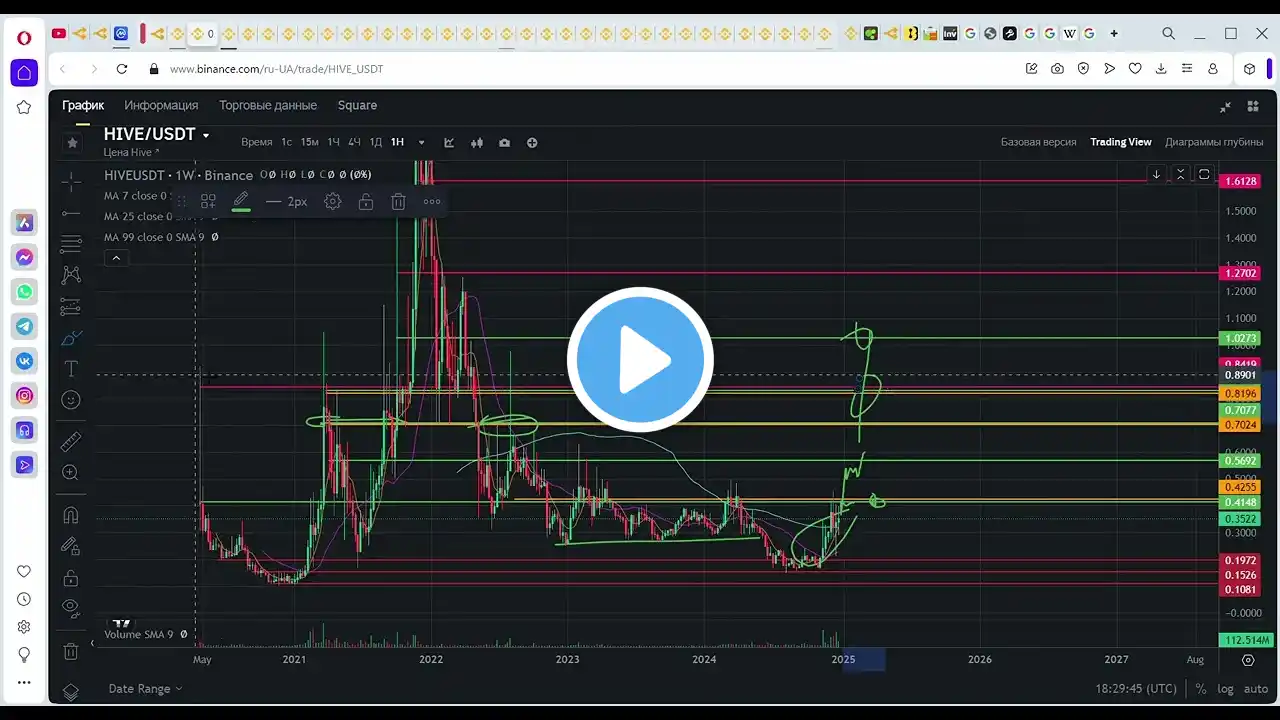The height and width of the screenshot is (720, 1280).
Task: Choose the pattern drawing tool
Action: [x=71, y=274]
